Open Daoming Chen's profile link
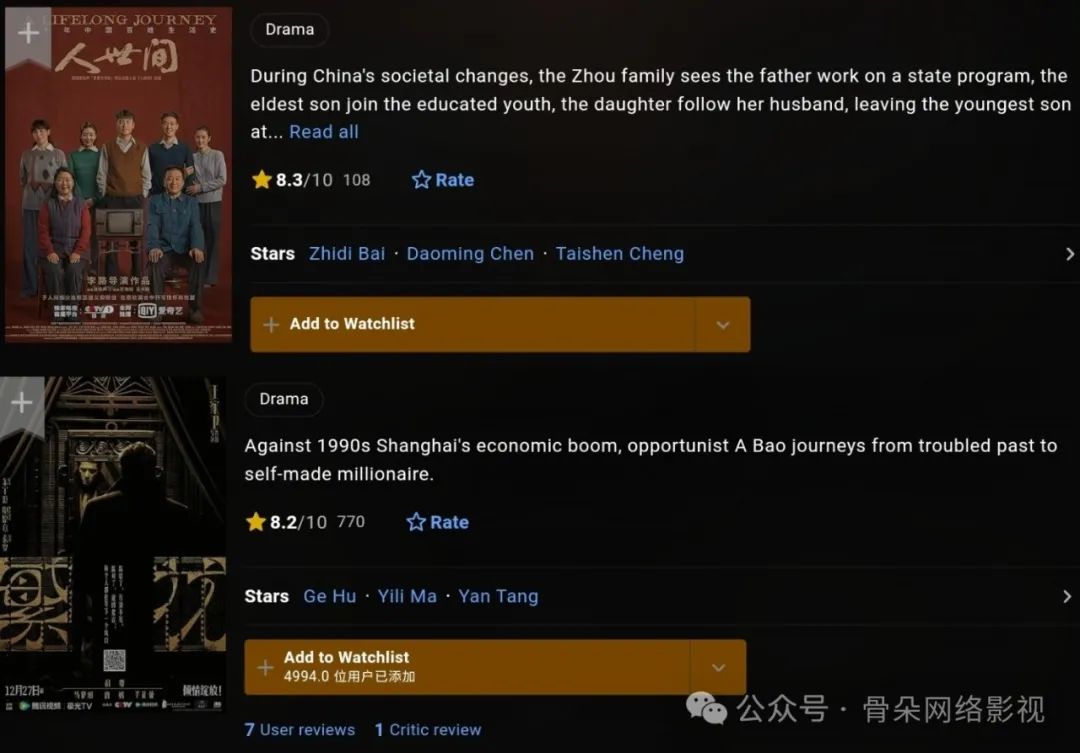 click(470, 254)
